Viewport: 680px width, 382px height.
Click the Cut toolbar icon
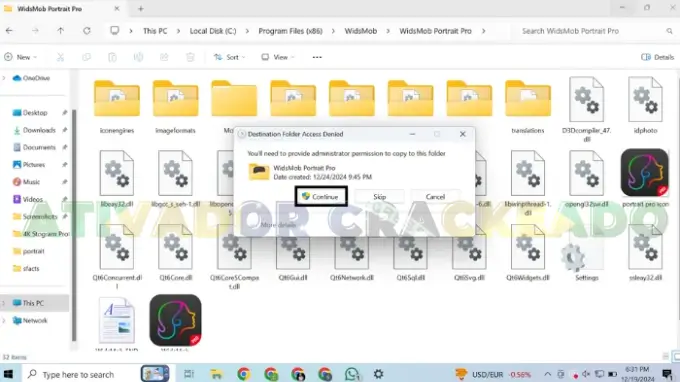[x=60, y=57]
